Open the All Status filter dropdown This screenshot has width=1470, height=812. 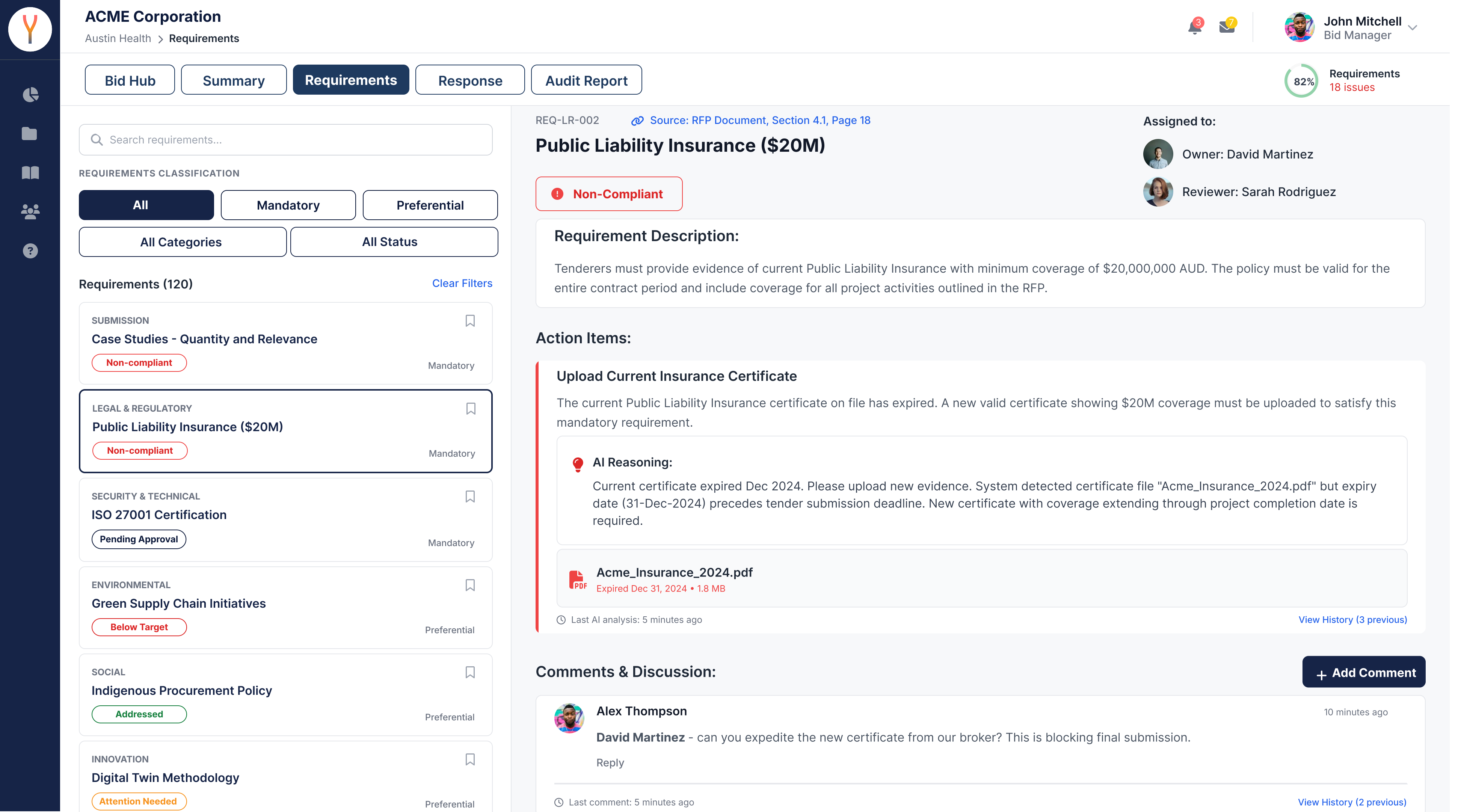(x=394, y=242)
